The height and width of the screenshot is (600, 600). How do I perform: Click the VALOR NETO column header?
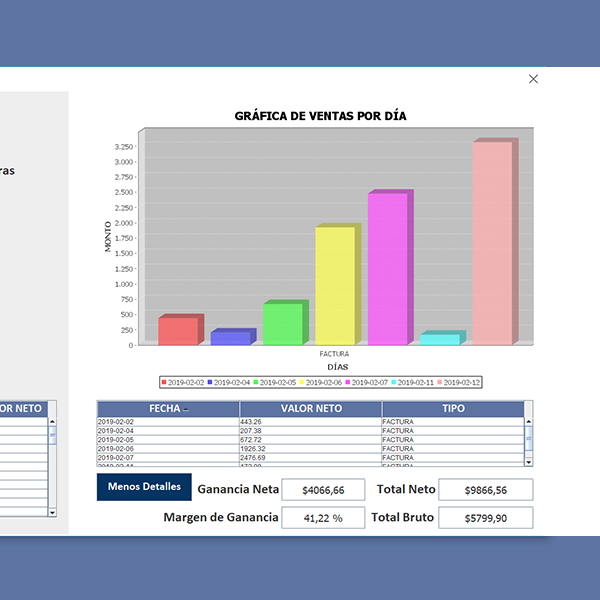pyautogui.click(x=310, y=409)
